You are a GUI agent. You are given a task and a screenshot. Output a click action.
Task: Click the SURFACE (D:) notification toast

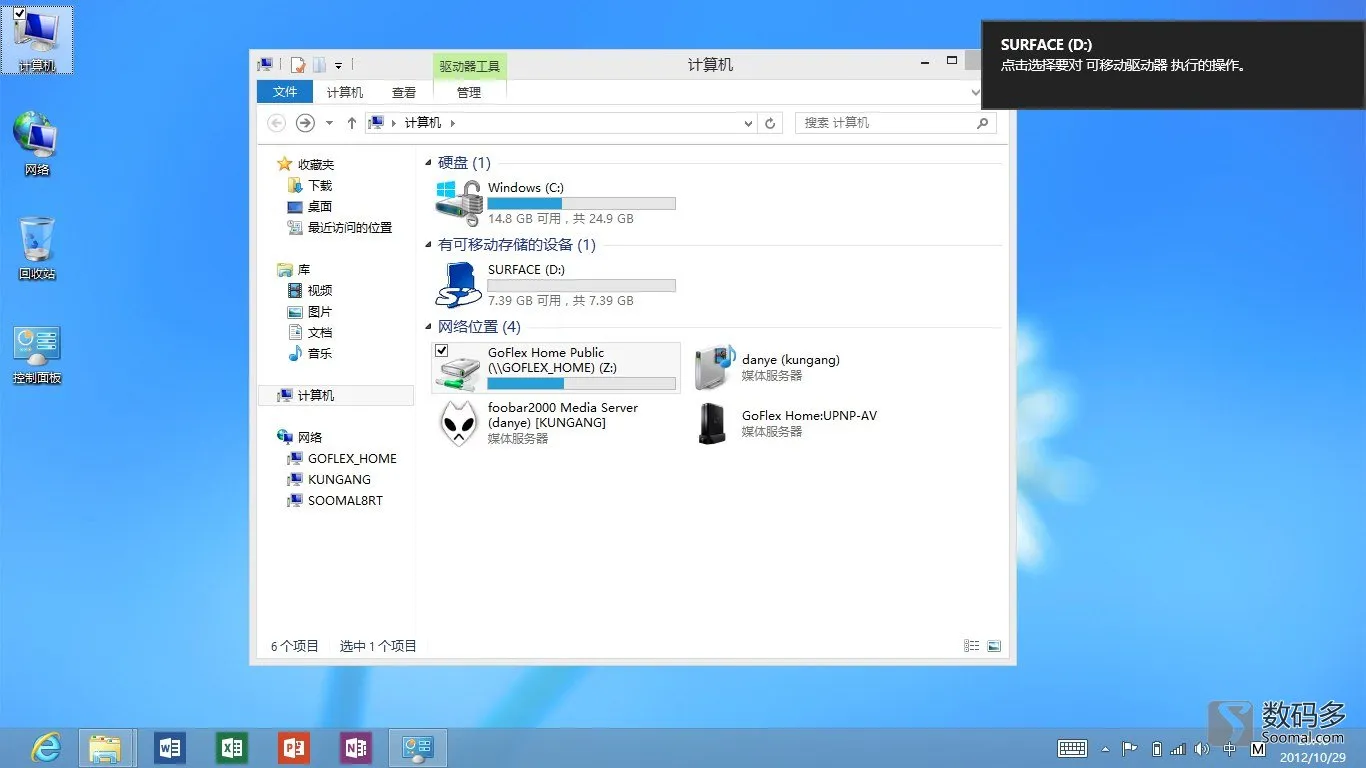point(1174,65)
